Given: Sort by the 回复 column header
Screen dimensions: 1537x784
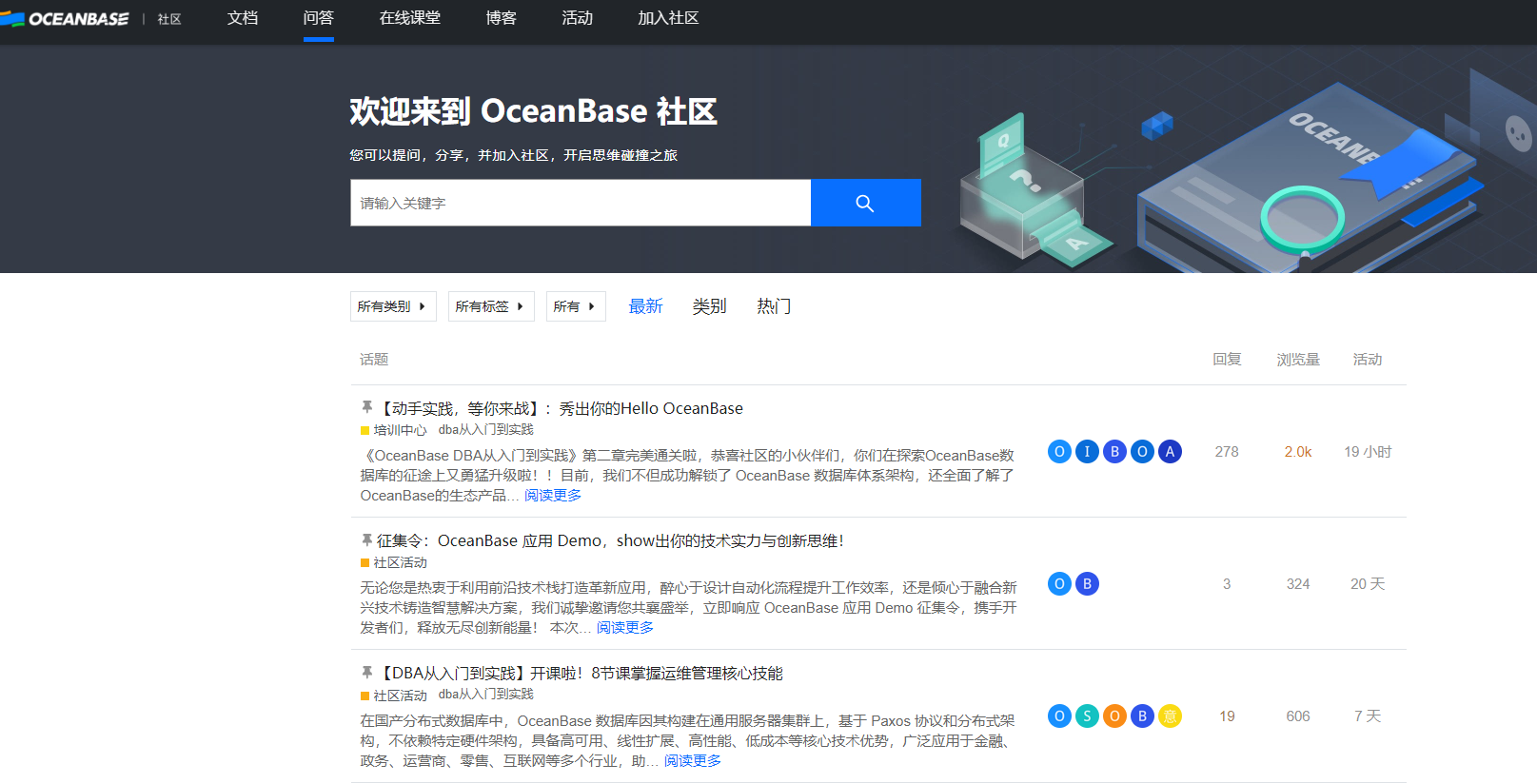Looking at the screenshot, I should (x=1227, y=359).
